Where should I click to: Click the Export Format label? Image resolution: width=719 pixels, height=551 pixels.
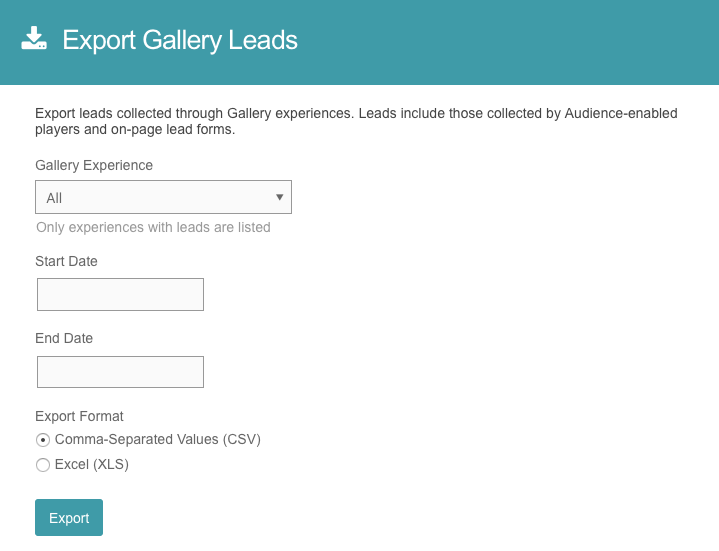tap(79, 416)
